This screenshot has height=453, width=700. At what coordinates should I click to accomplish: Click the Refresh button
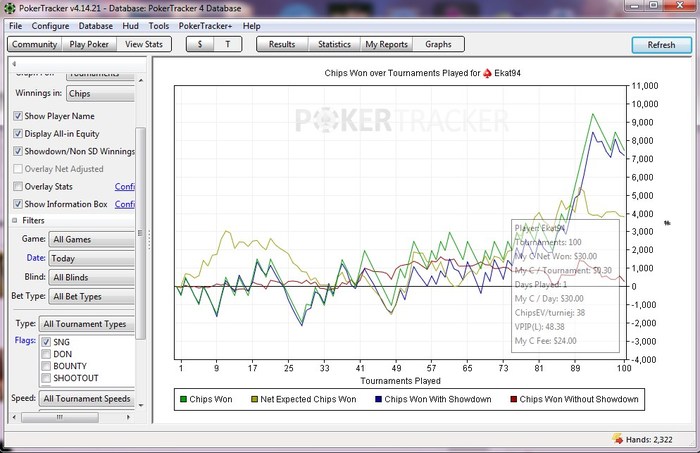[661, 45]
